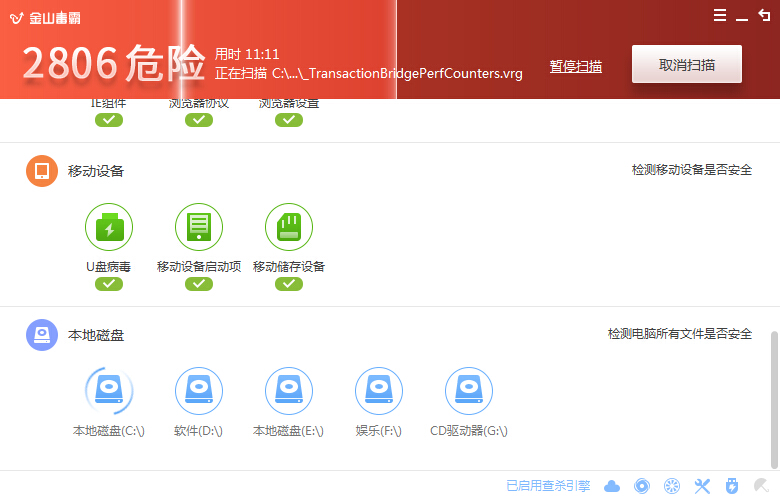Click the 用时 11:11 elapsed time text
The image size is (780, 500).
[x=247, y=54]
